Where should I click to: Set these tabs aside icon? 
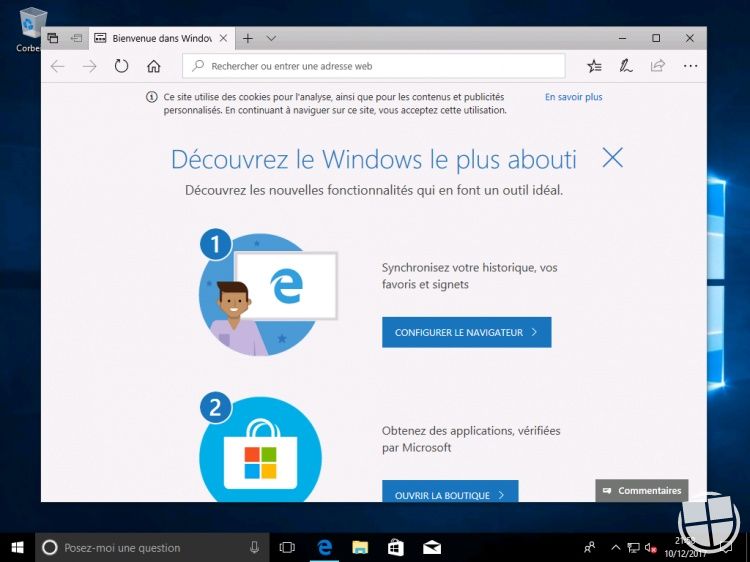(x=76, y=38)
